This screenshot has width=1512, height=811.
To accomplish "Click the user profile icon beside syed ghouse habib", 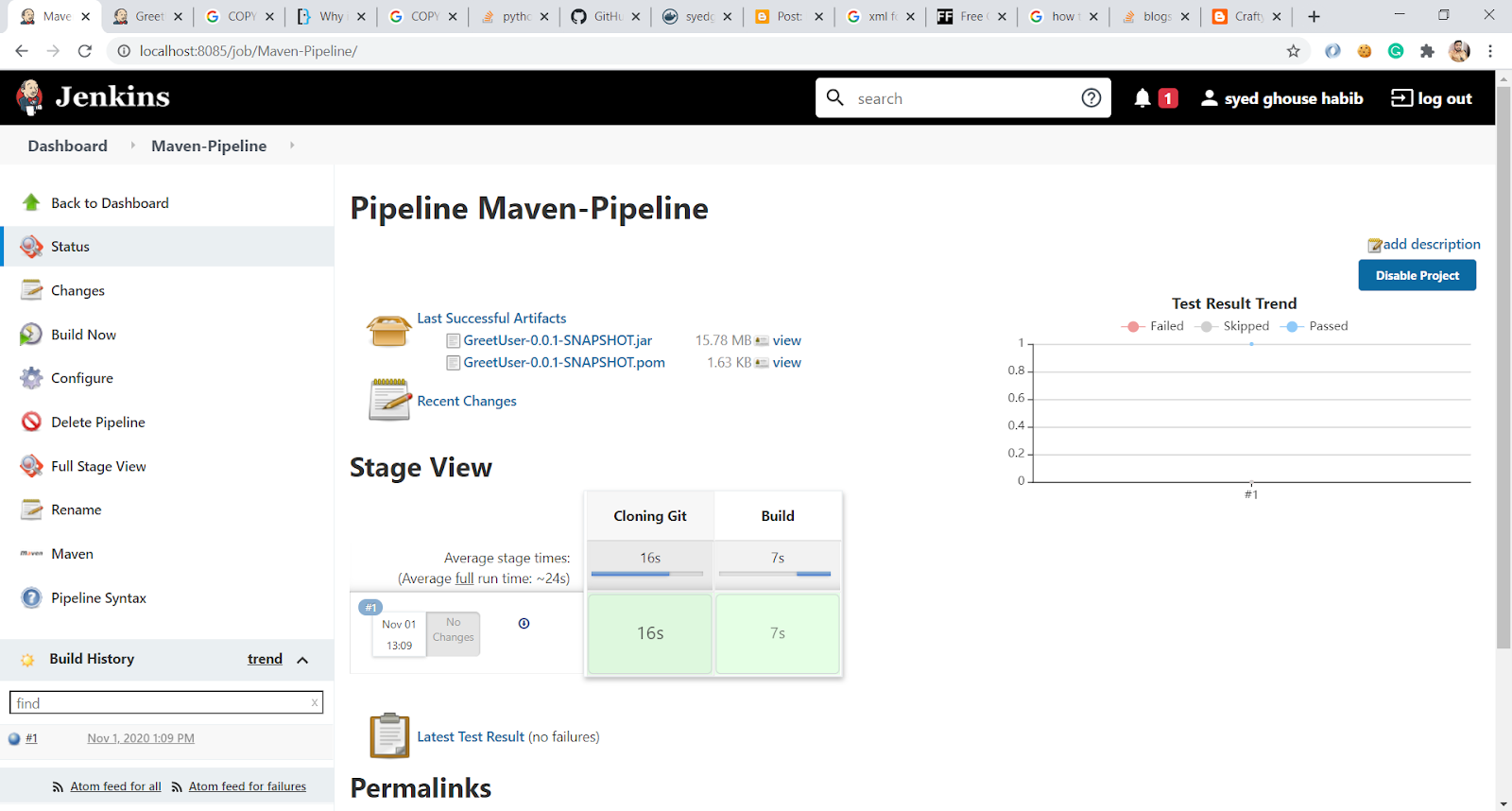I will [x=1209, y=97].
